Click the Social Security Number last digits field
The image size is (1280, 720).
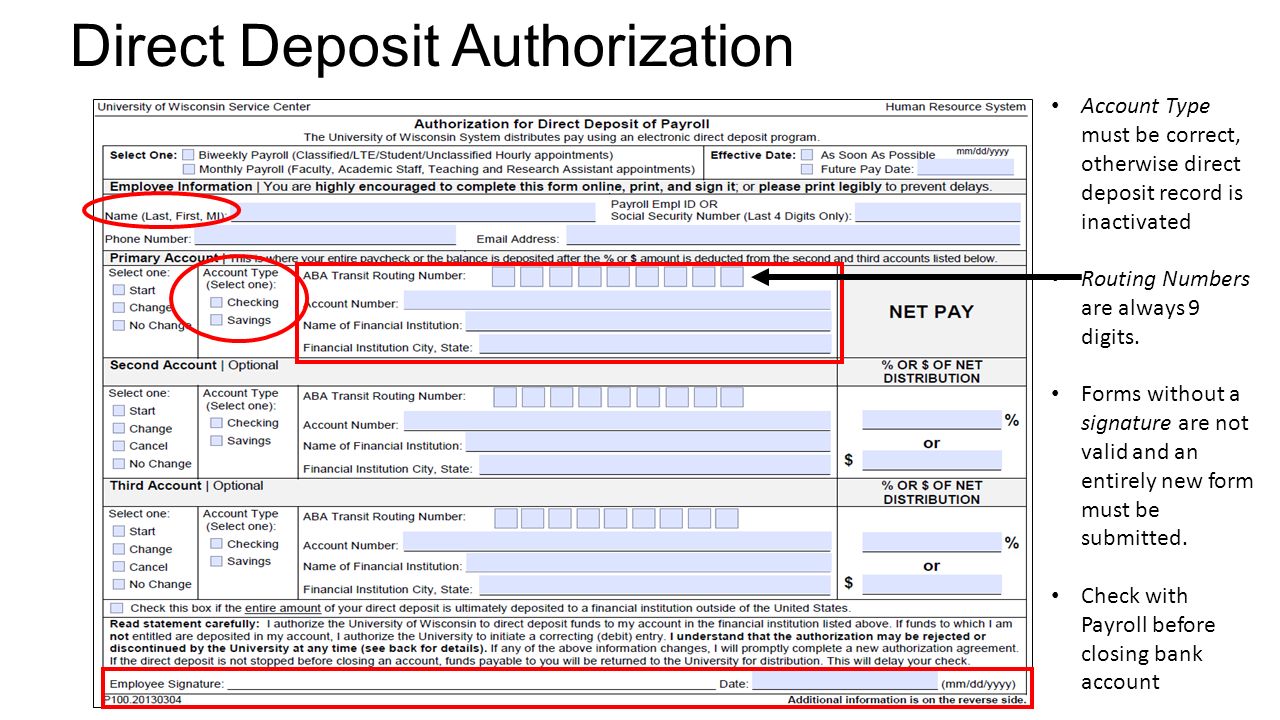click(x=937, y=212)
